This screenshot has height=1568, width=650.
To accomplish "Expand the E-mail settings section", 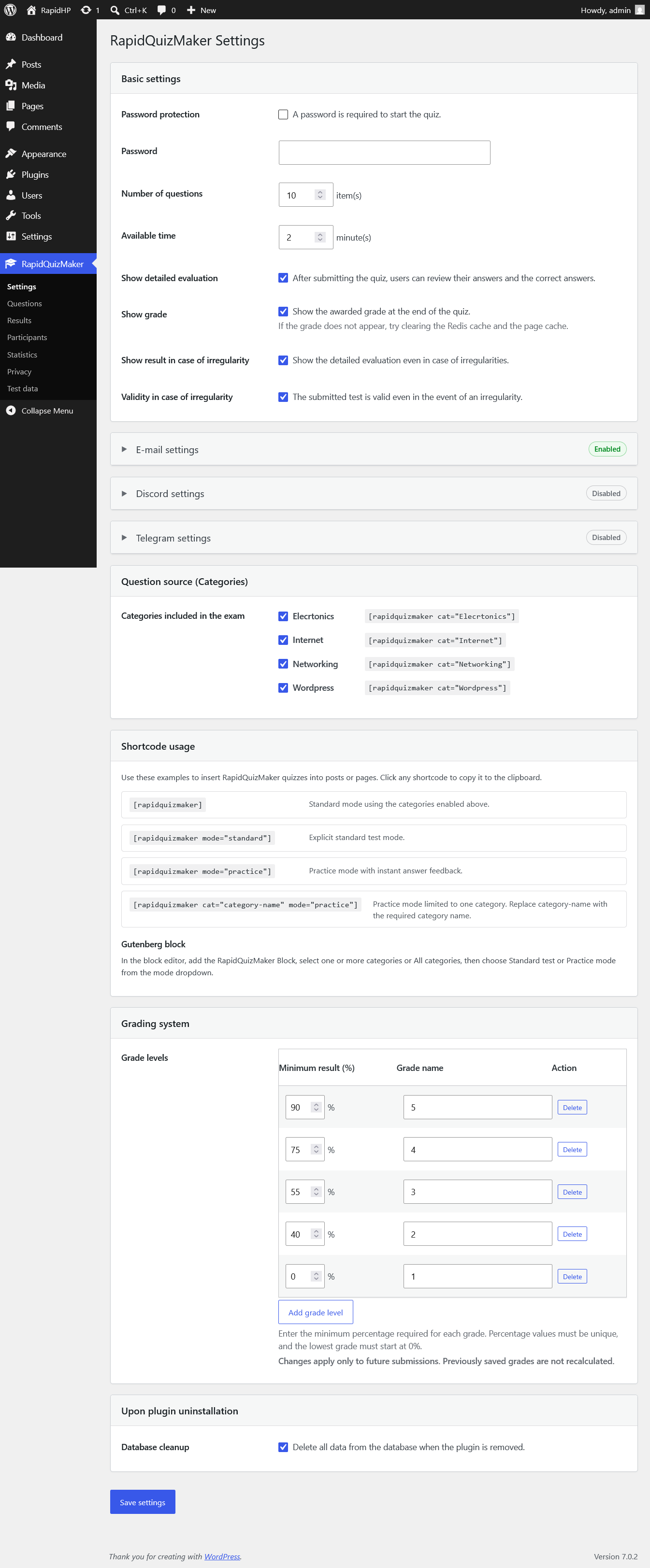I will [x=374, y=449].
